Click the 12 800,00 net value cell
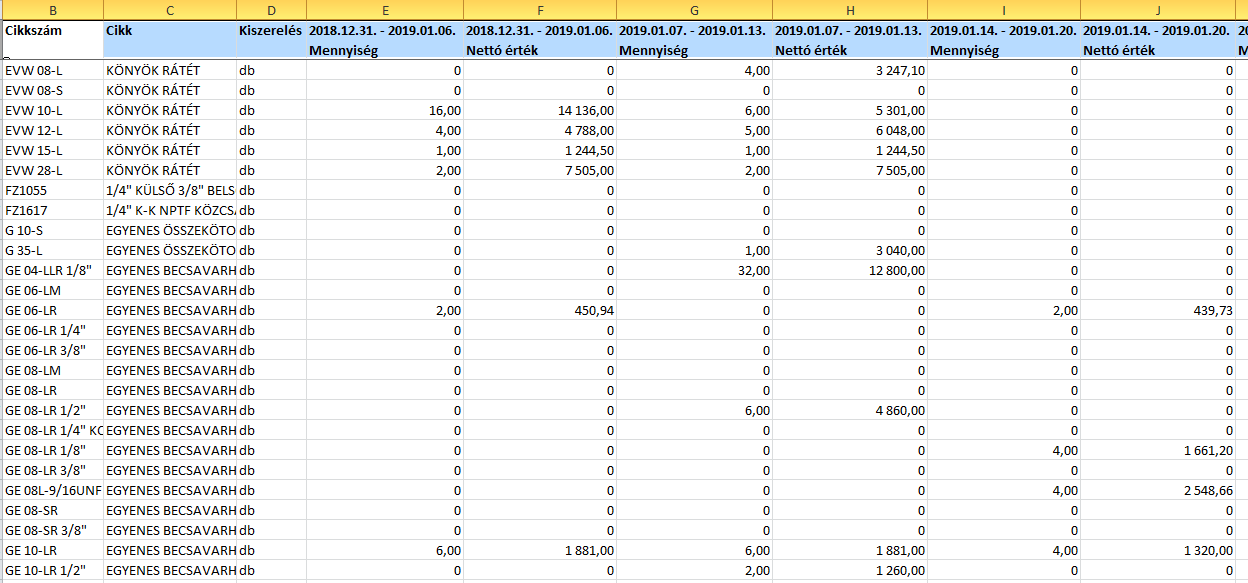The width and height of the screenshot is (1248, 583). pos(850,271)
